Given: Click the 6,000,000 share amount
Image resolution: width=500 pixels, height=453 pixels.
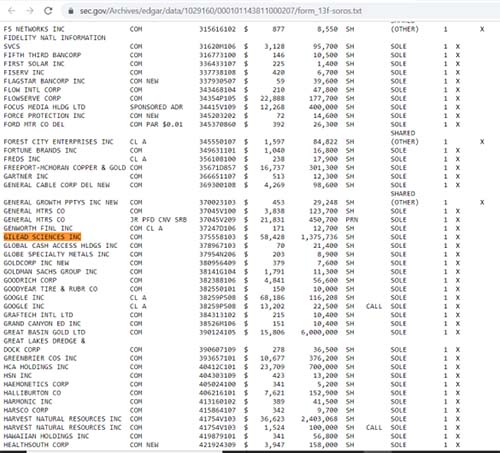Looking at the screenshot, I should [319, 332].
